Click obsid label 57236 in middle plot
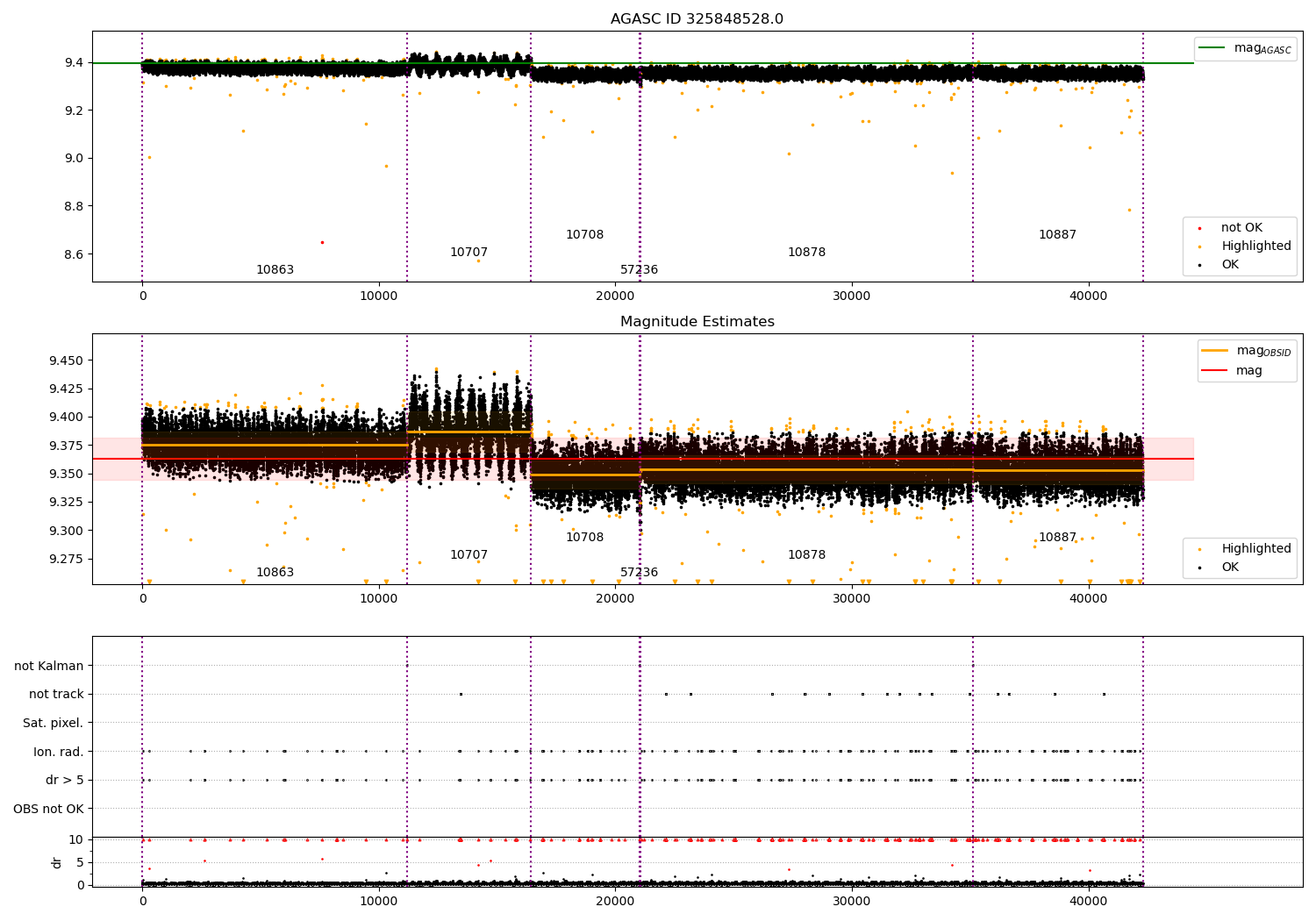The image size is (1316, 921). click(x=639, y=573)
